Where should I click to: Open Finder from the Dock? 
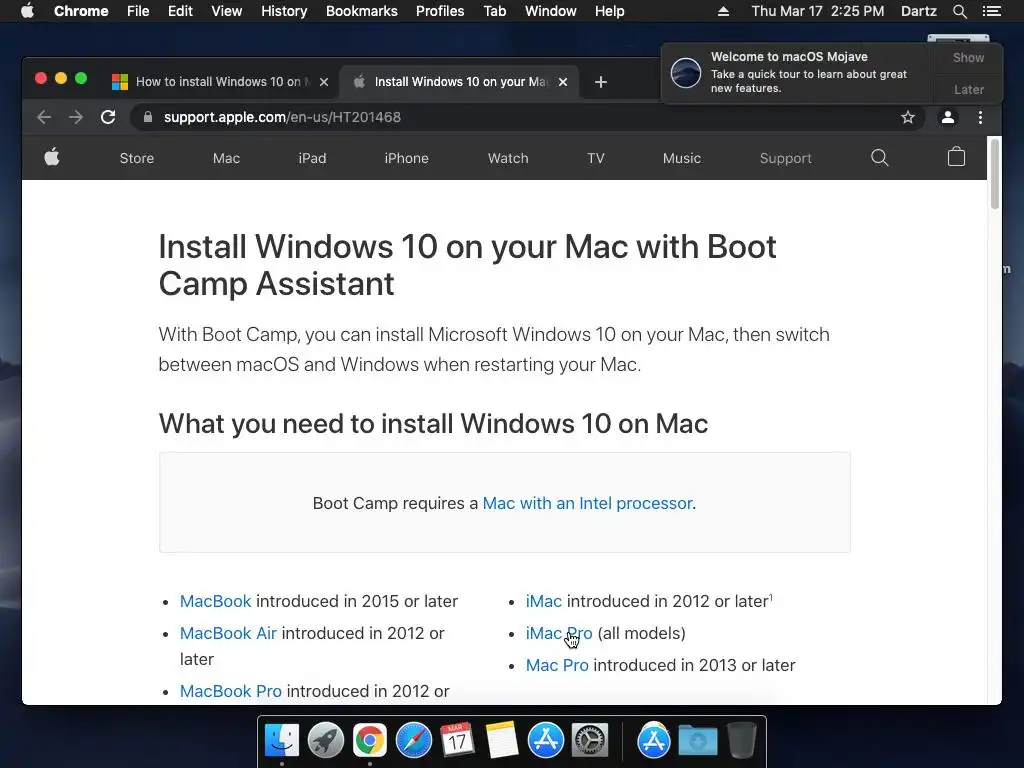pos(281,741)
